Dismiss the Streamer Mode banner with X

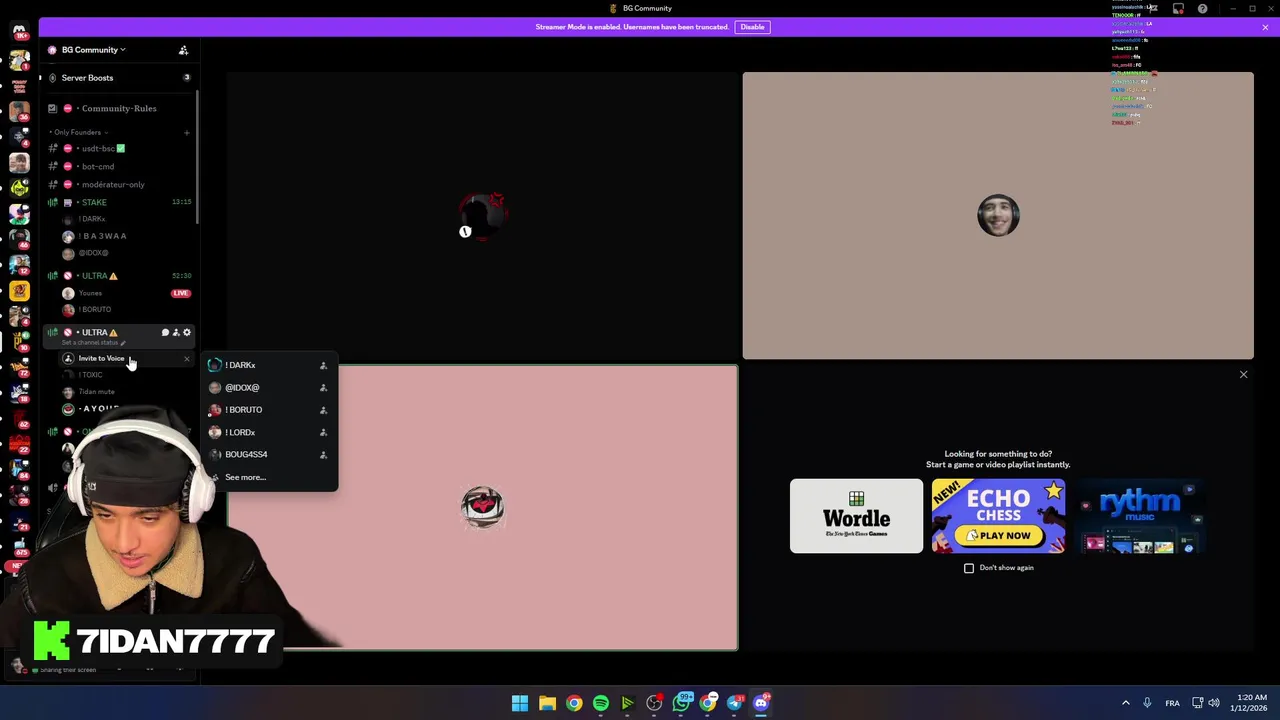(x=1265, y=27)
